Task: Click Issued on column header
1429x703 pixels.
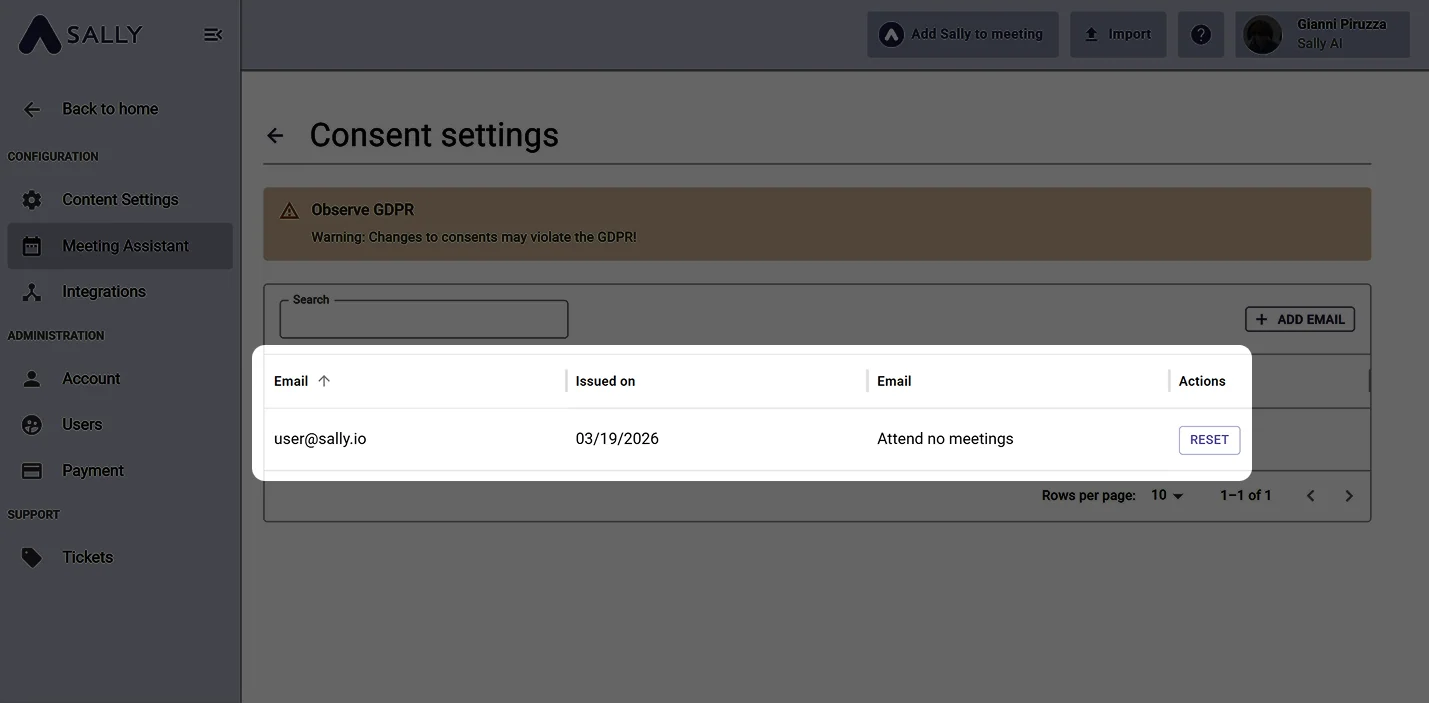Action: pos(605,381)
